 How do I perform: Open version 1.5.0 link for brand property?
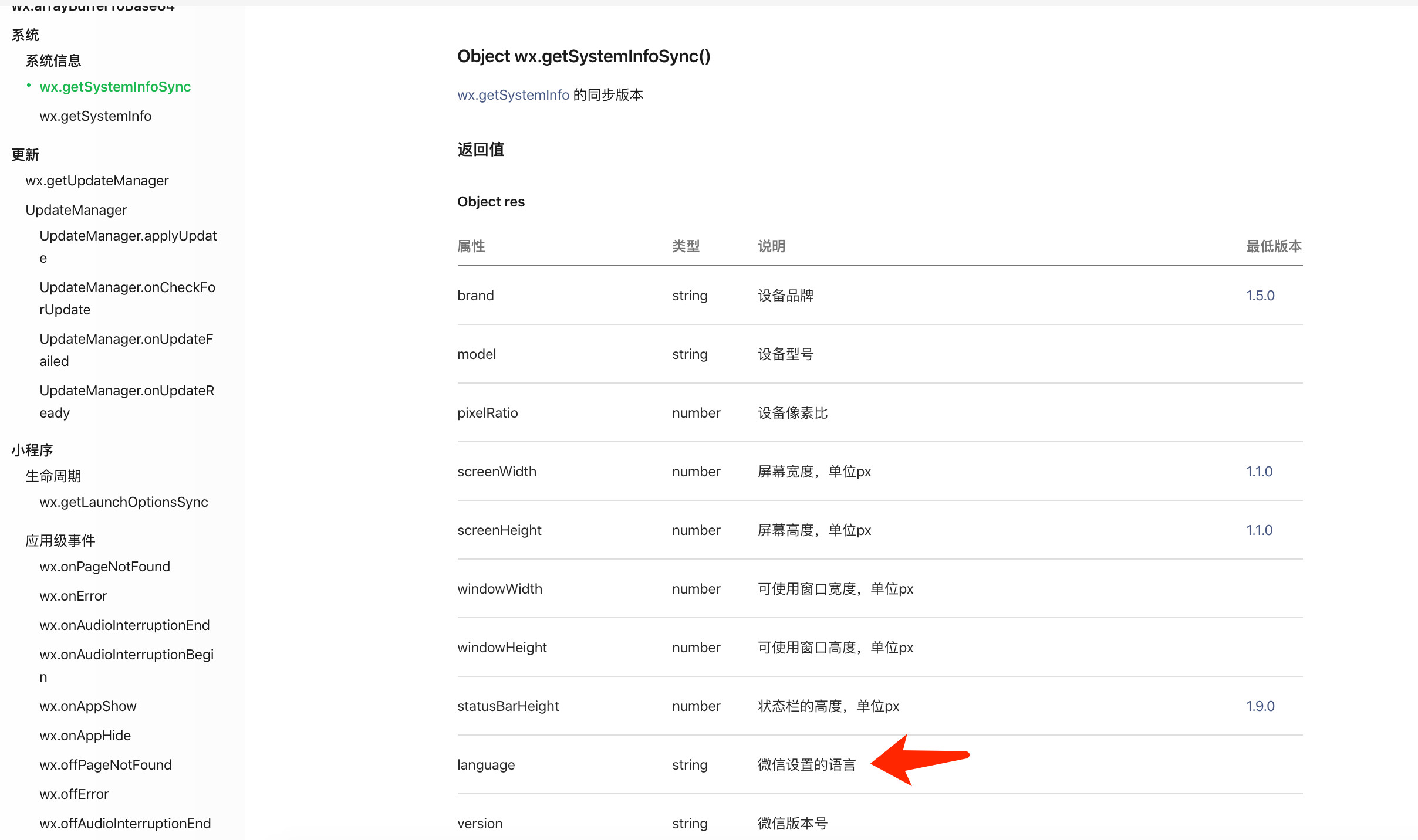1260,295
